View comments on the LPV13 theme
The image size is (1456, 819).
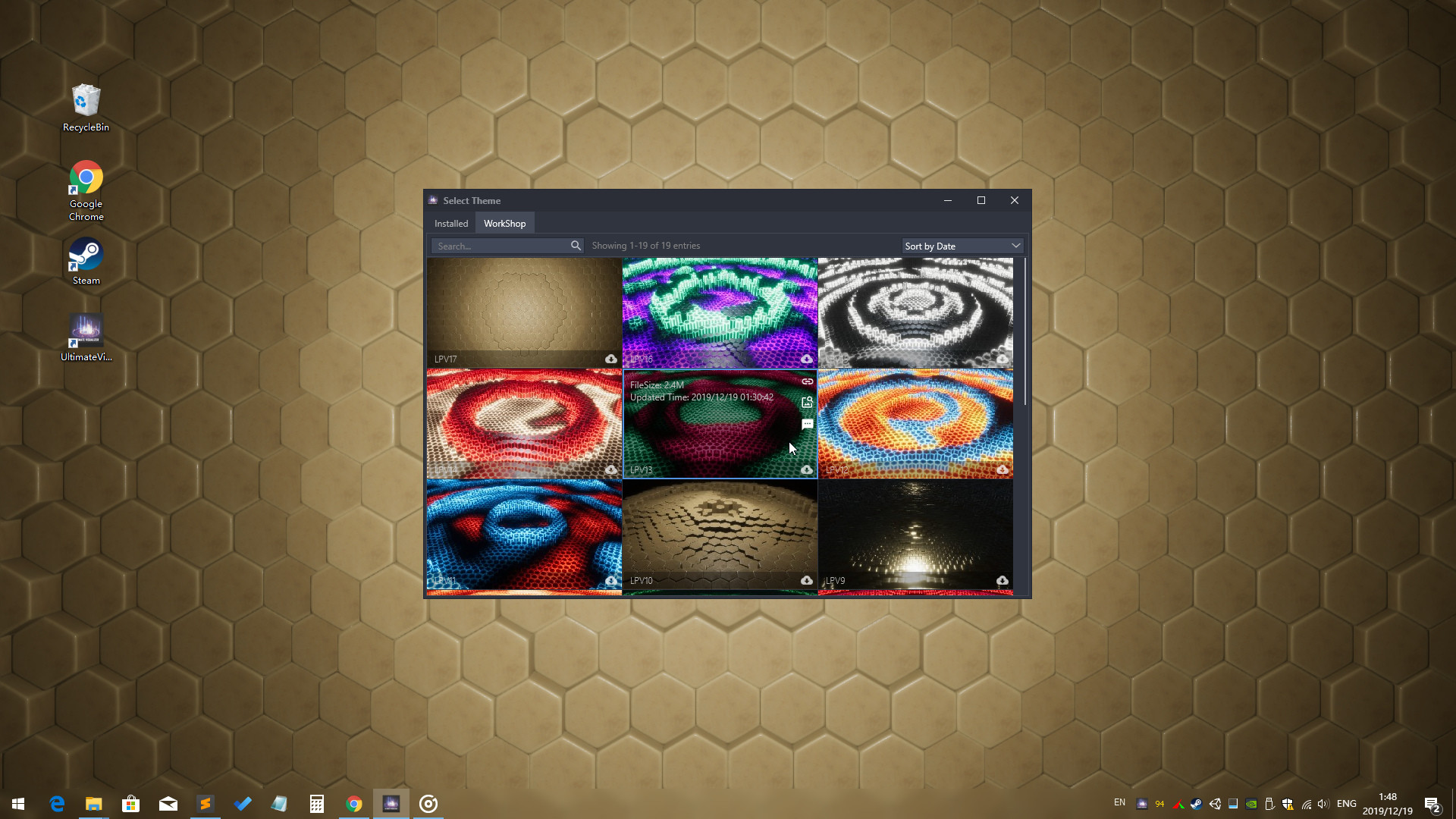(x=807, y=424)
